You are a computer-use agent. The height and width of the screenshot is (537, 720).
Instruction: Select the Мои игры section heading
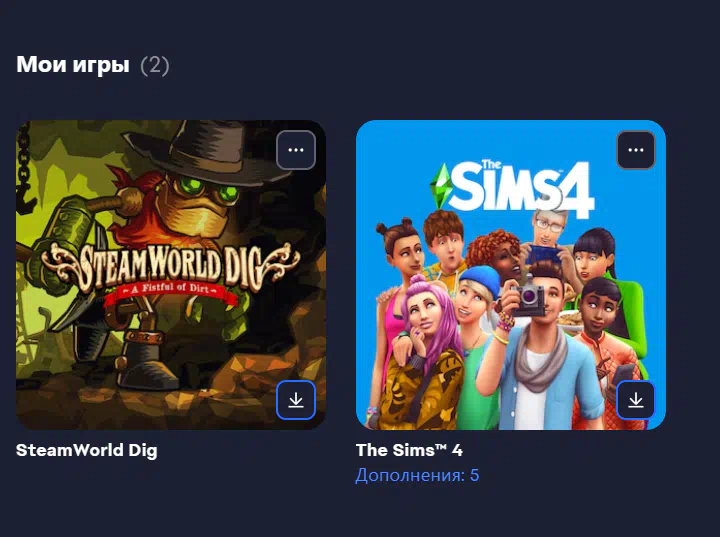[73, 64]
